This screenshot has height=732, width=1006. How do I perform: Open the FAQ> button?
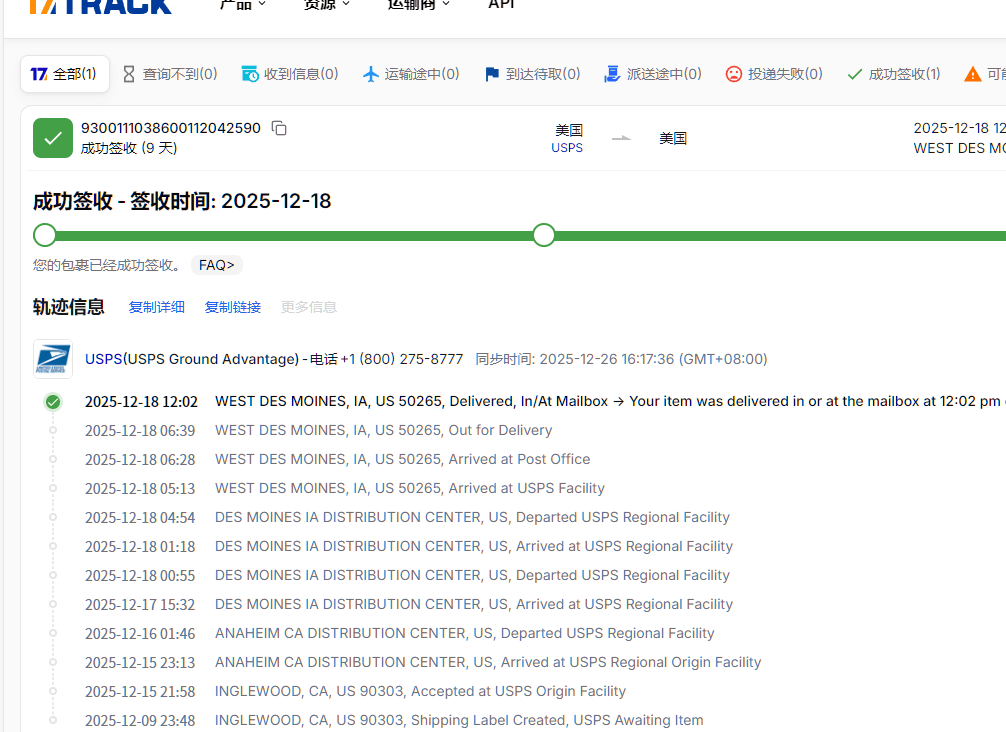click(x=217, y=266)
